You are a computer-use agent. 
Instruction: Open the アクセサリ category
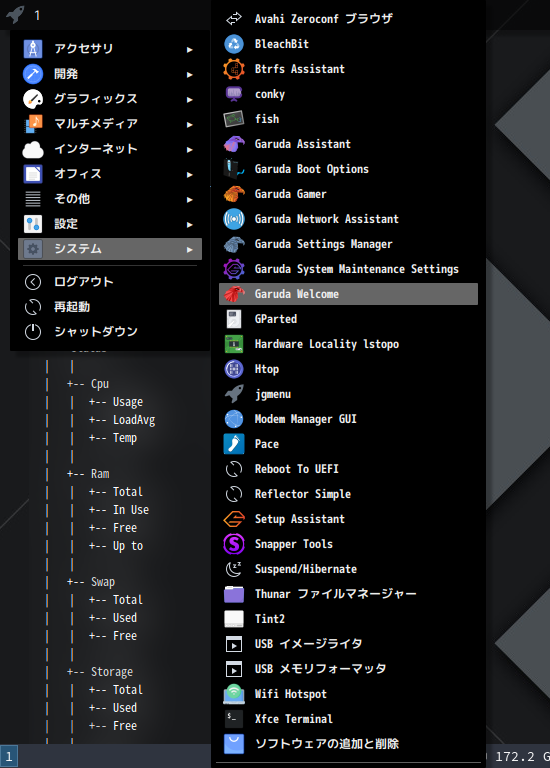(110, 48)
